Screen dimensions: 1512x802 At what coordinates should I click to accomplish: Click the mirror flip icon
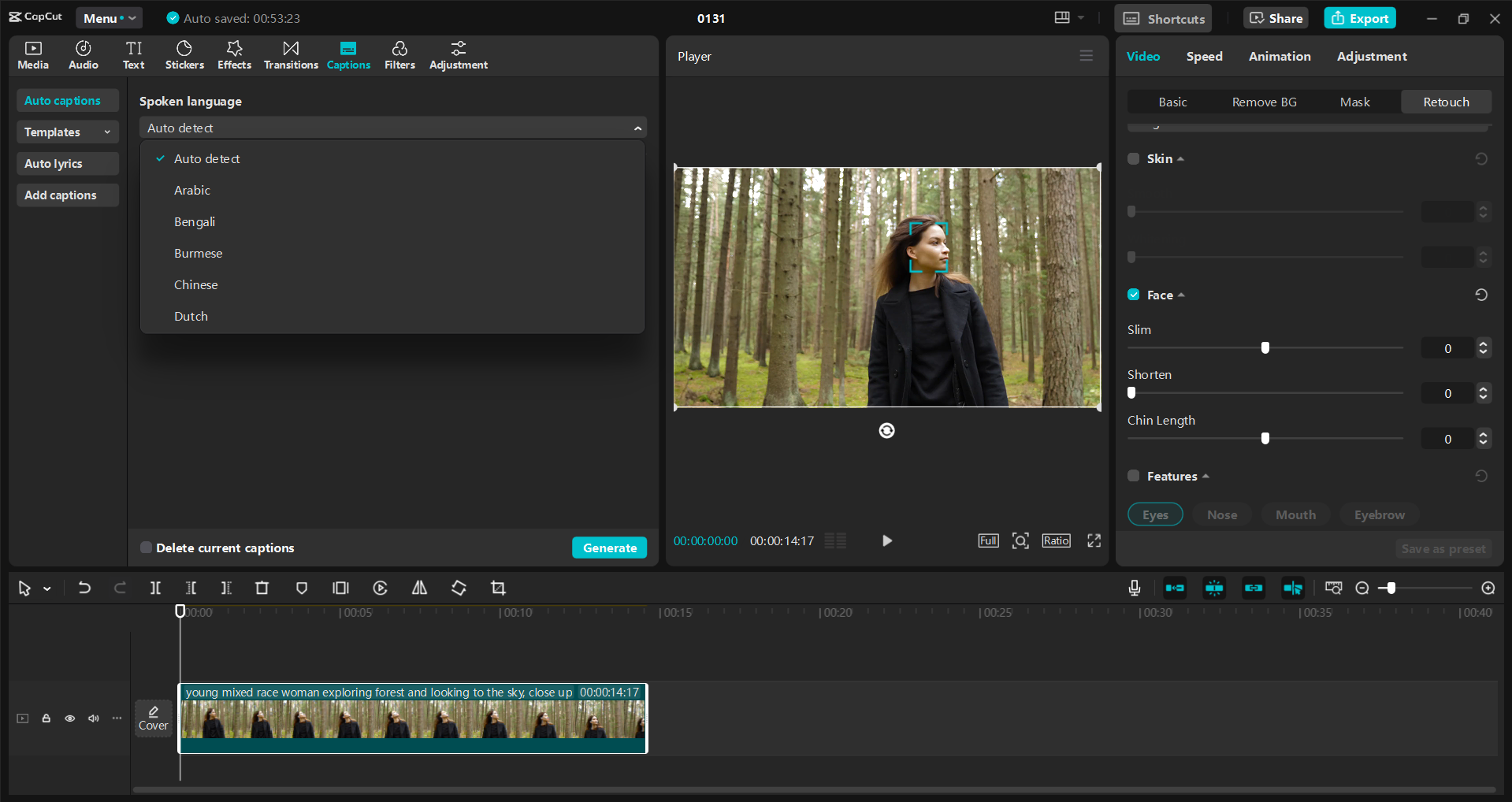419,589
